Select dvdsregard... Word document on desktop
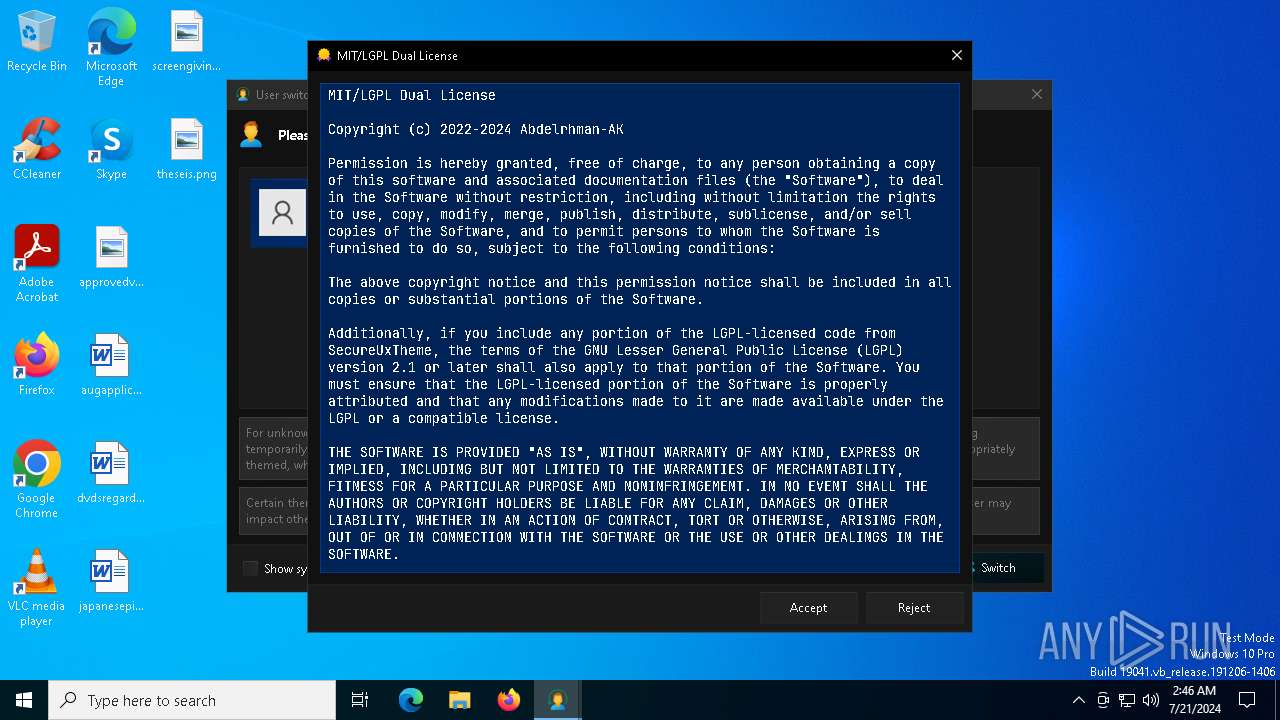 111,474
